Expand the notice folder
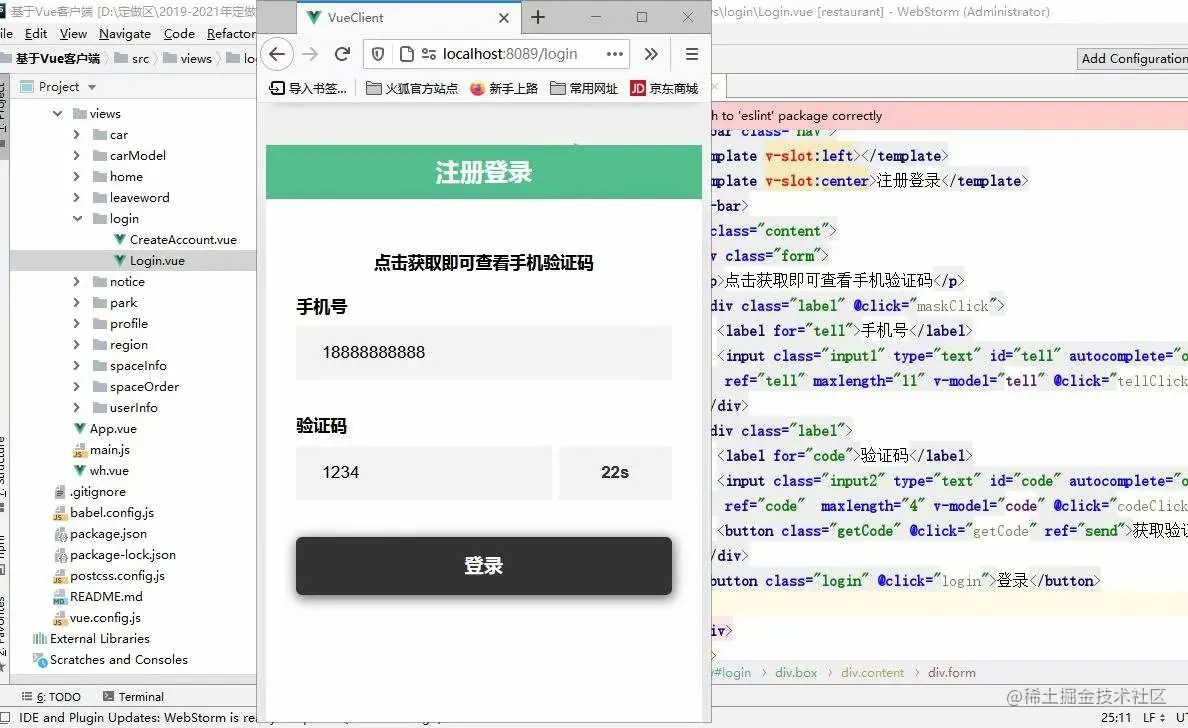This screenshot has width=1188, height=728. (x=77, y=282)
